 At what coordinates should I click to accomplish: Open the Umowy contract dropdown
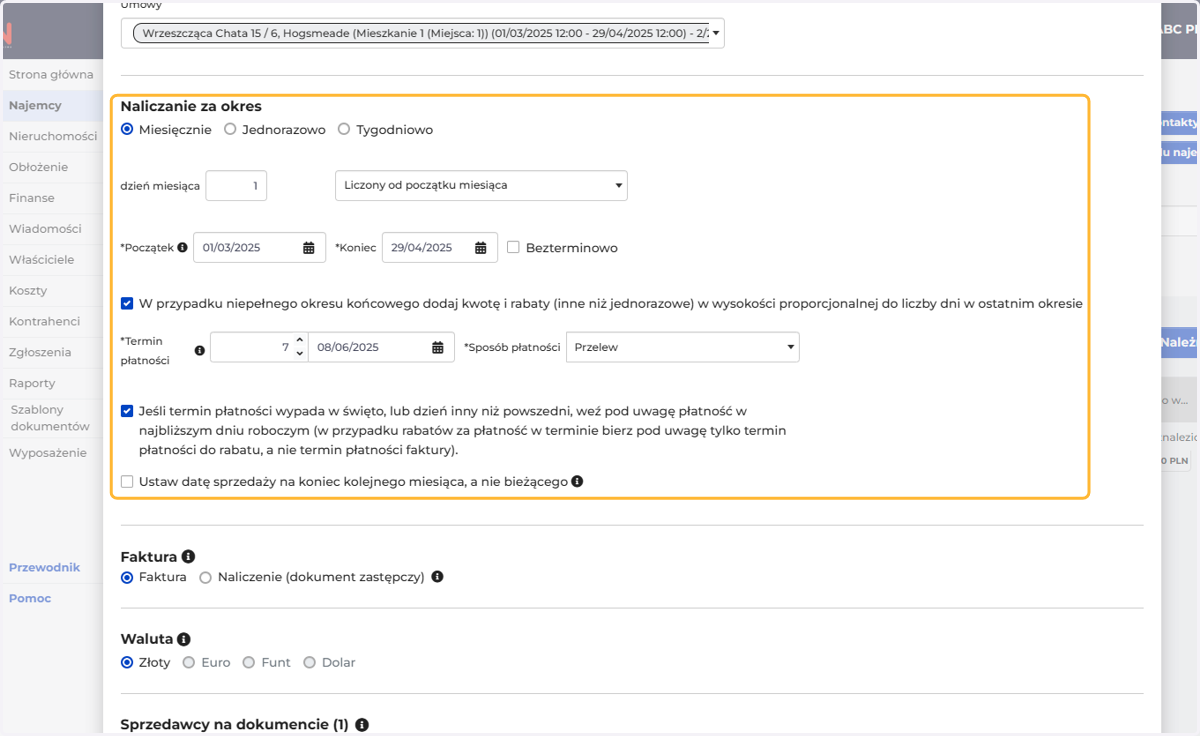[x=423, y=33]
